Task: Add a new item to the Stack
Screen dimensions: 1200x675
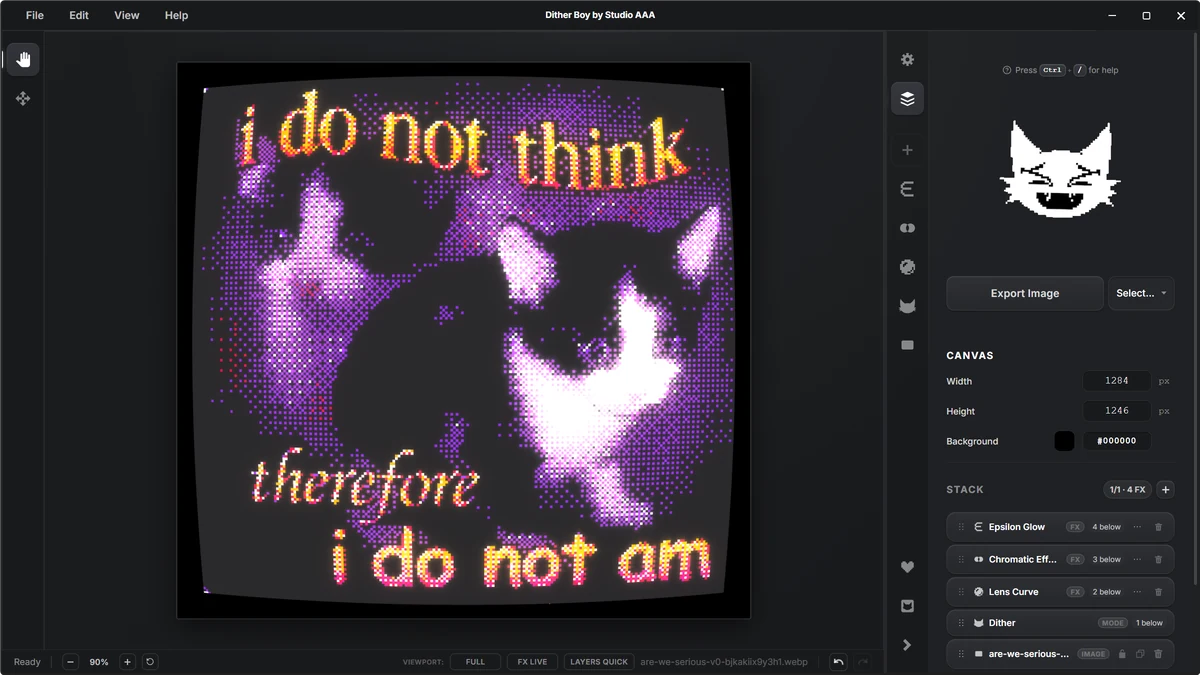Action: coord(1166,490)
